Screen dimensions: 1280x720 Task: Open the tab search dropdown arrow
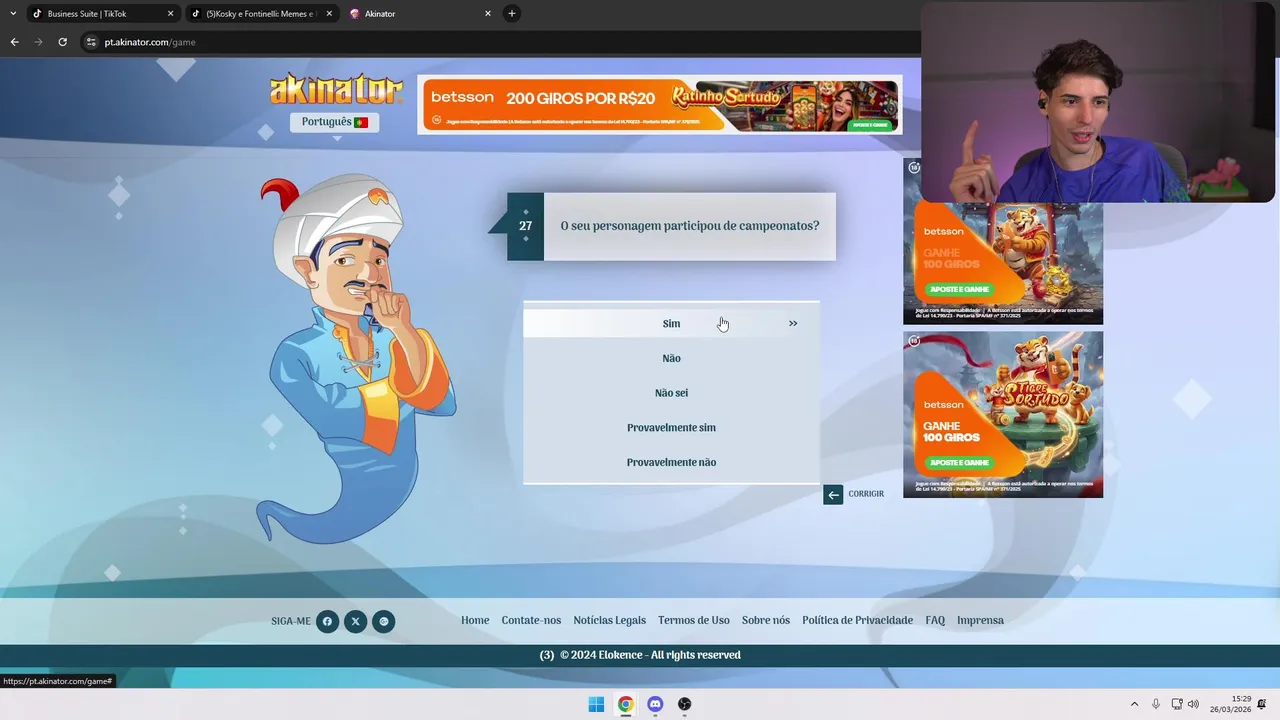coord(12,14)
